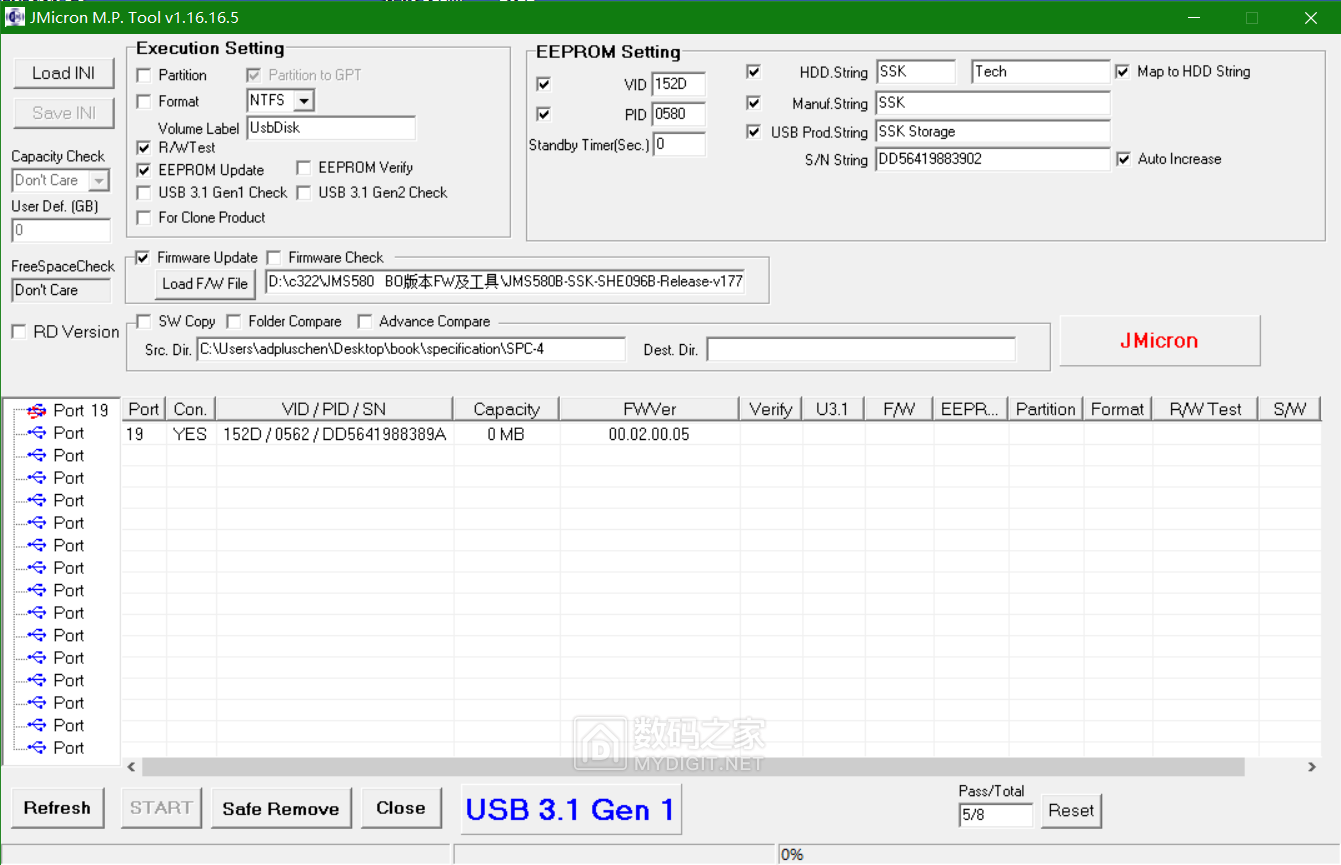
Task: Open the Capacity Check Don't Care dropdown
Action: click(x=99, y=181)
